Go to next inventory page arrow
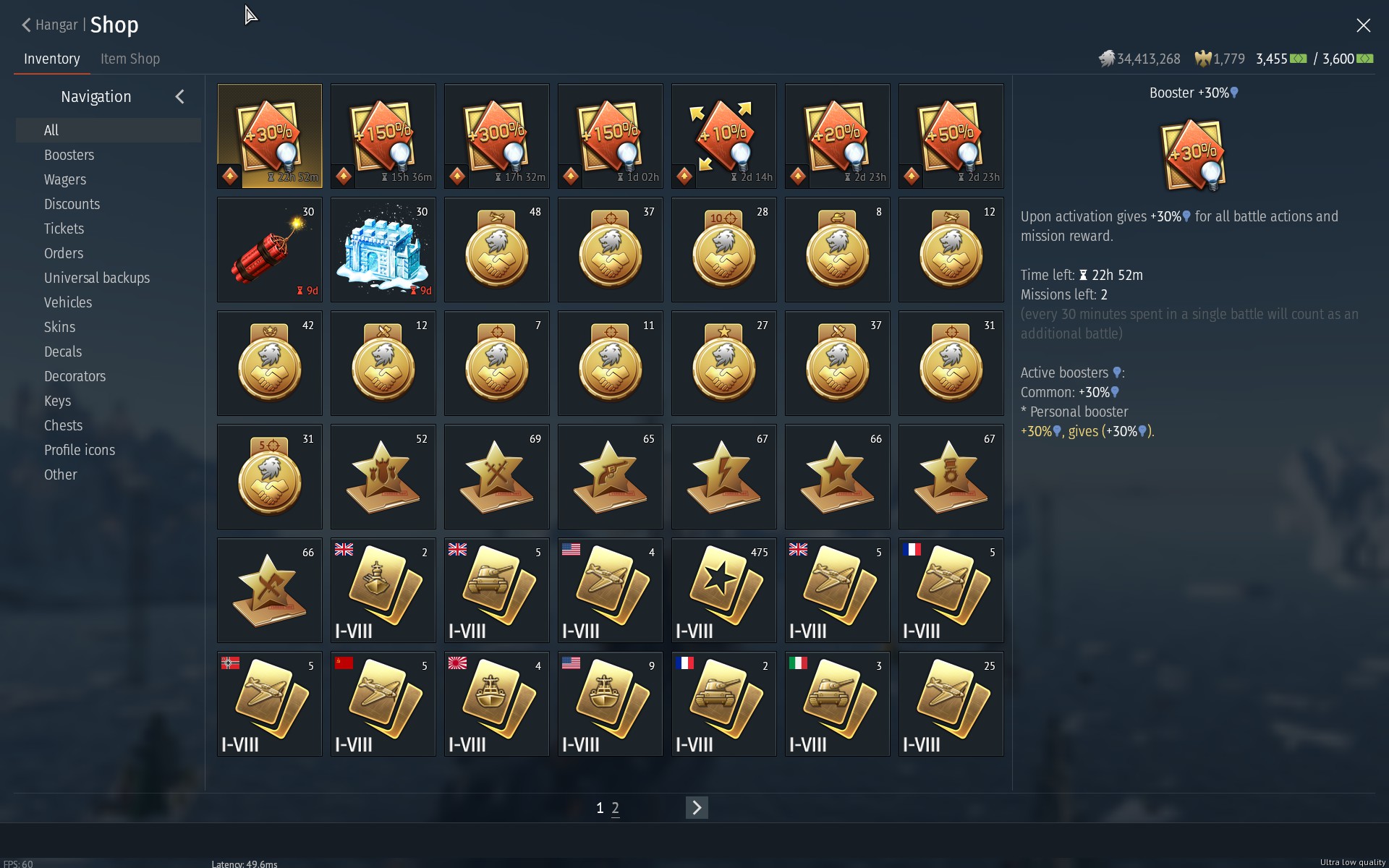The height and width of the screenshot is (868, 1389). [x=697, y=807]
